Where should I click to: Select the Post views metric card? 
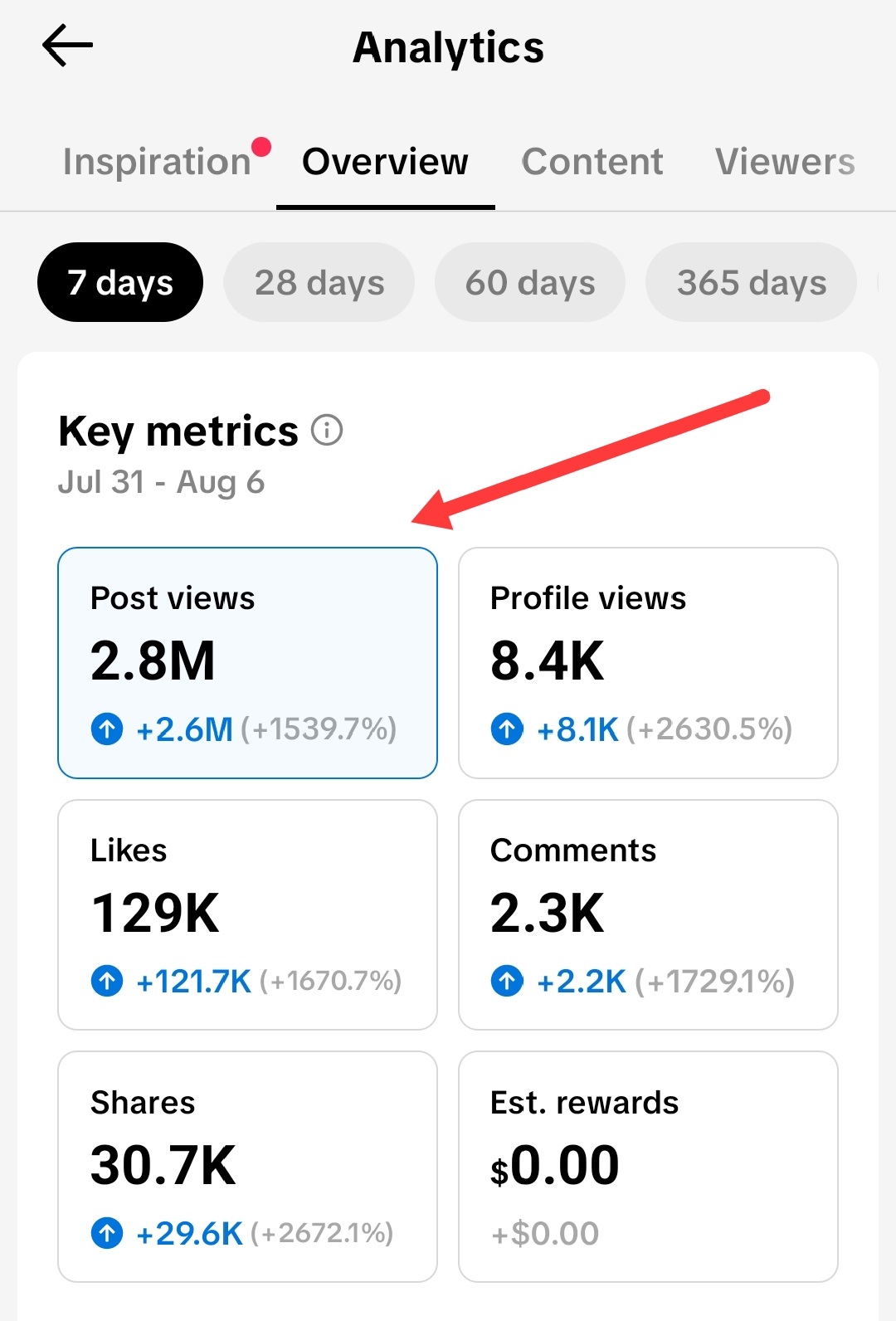[247, 663]
